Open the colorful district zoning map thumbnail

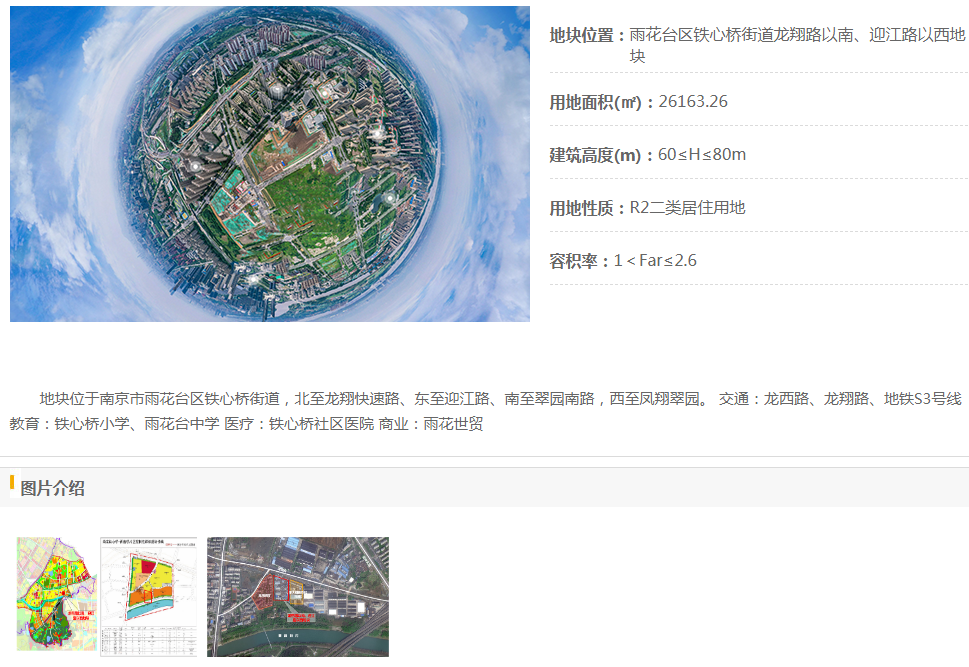(x=56, y=593)
